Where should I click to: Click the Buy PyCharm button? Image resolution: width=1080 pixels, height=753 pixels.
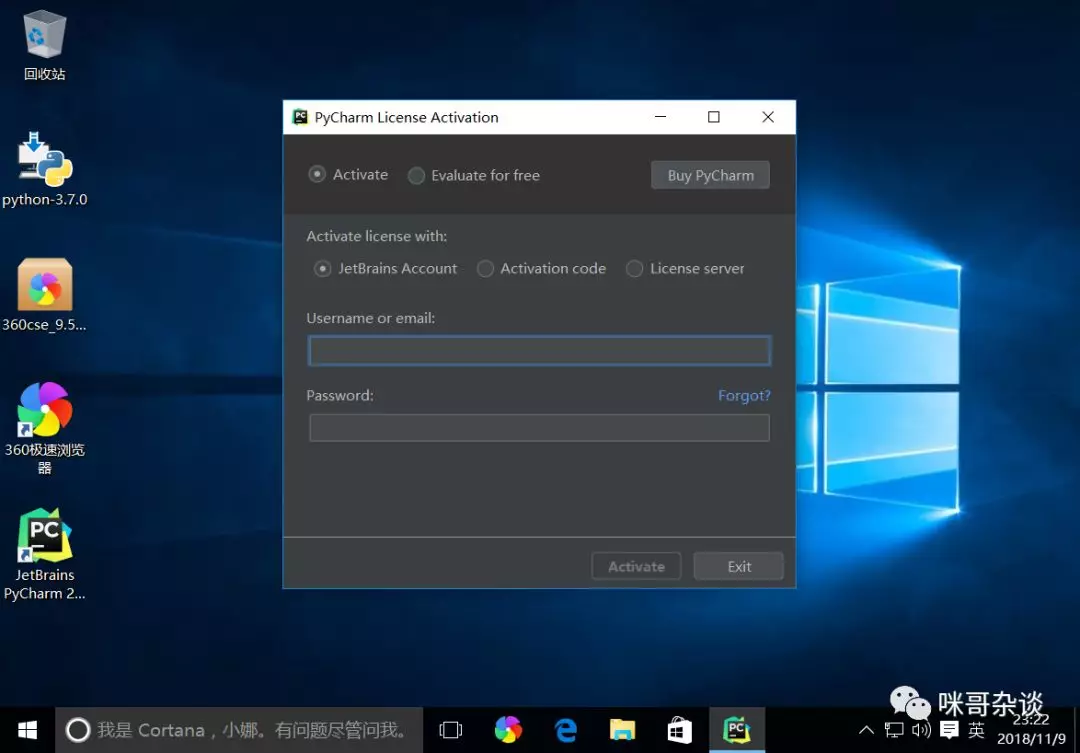710,175
